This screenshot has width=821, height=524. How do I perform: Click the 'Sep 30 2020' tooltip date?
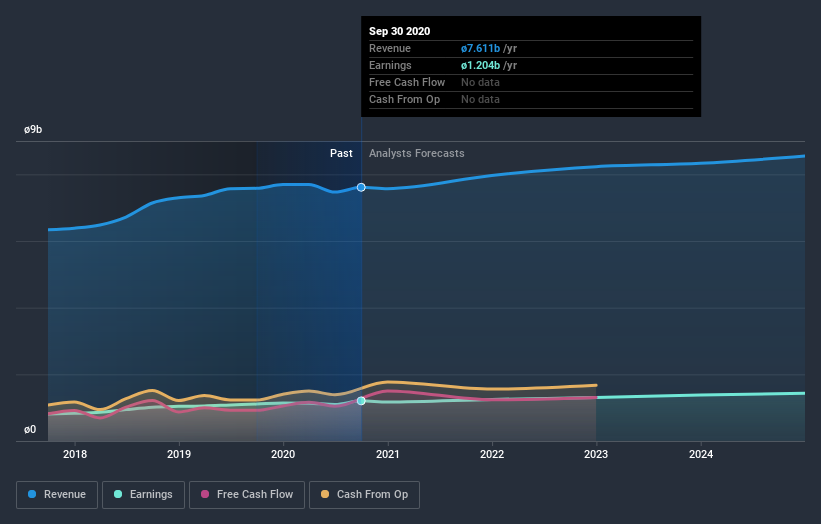[400, 31]
